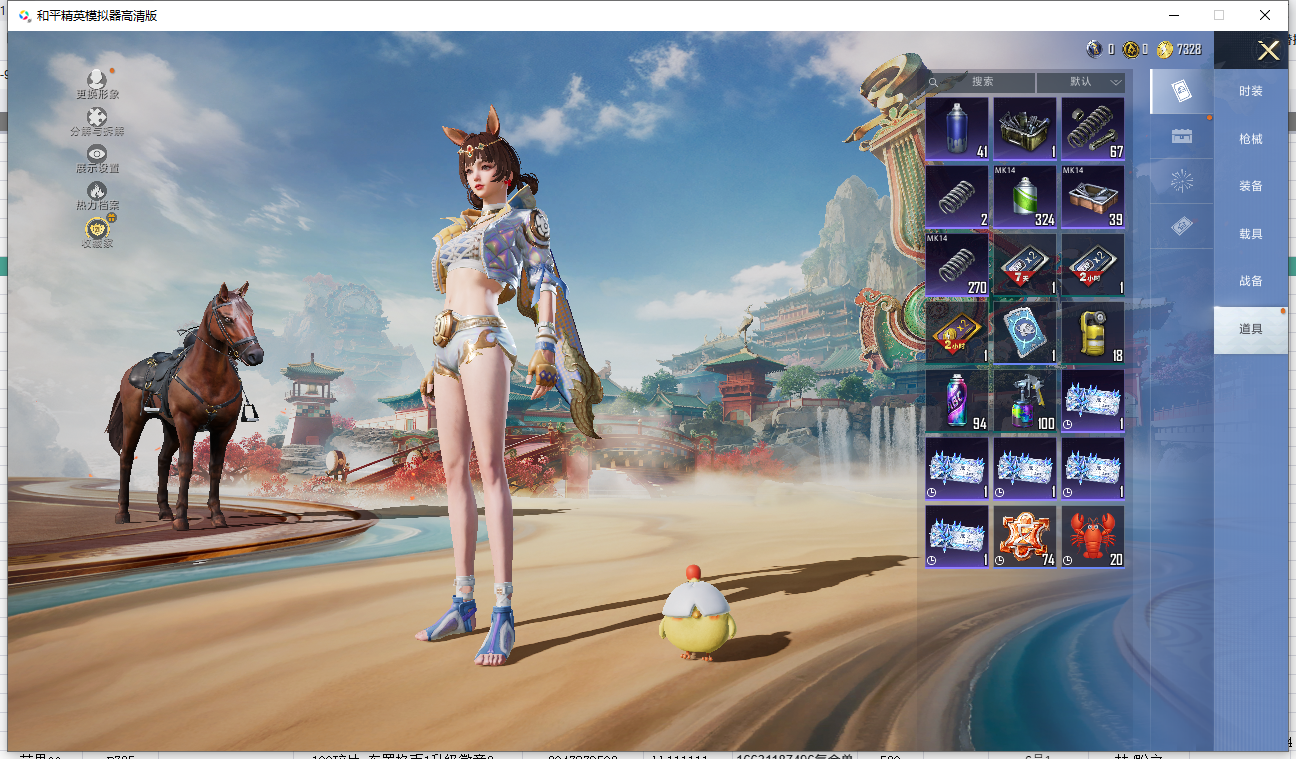The width and height of the screenshot is (1296, 759).
Task: Close the inventory with the X button
Action: pyautogui.click(x=1268, y=51)
